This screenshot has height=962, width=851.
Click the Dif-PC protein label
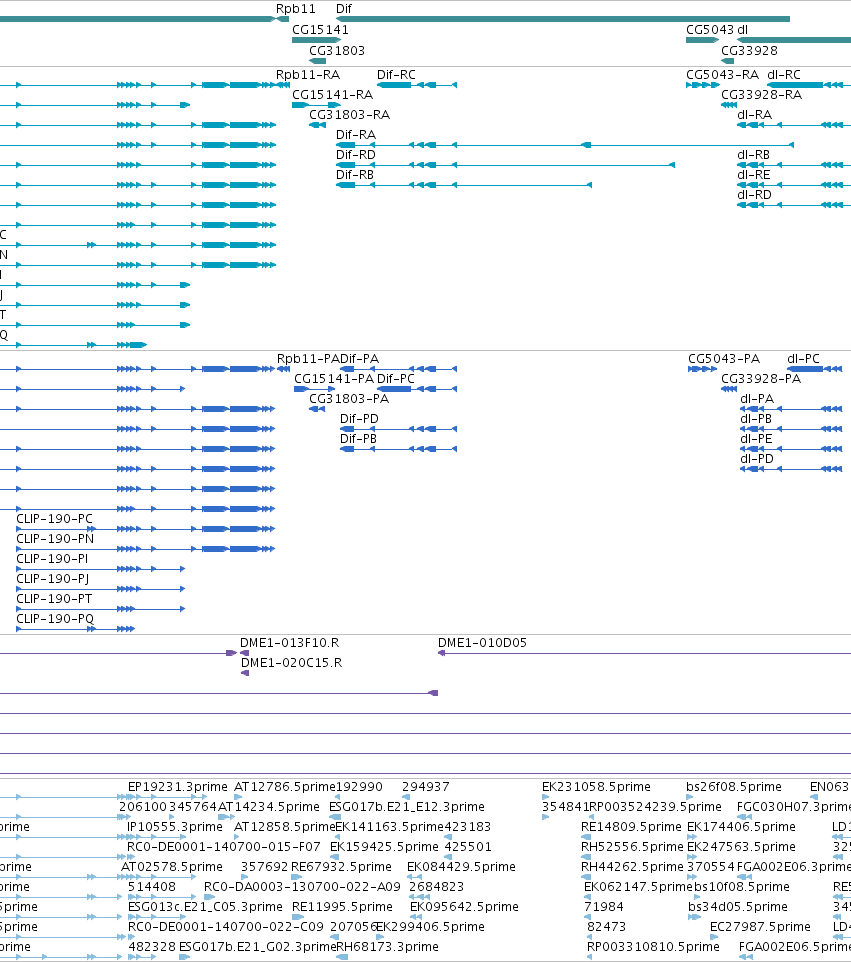pyautogui.click(x=396, y=379)
